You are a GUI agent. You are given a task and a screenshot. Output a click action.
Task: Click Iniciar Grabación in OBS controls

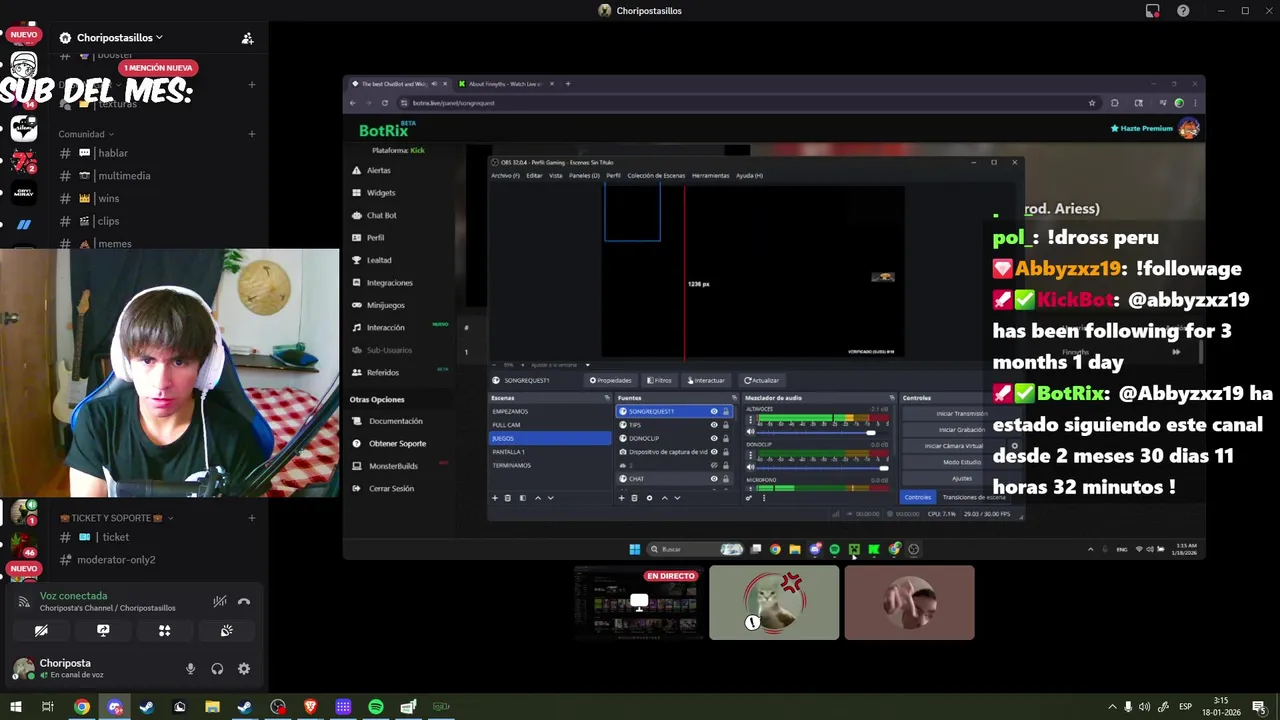961,429
